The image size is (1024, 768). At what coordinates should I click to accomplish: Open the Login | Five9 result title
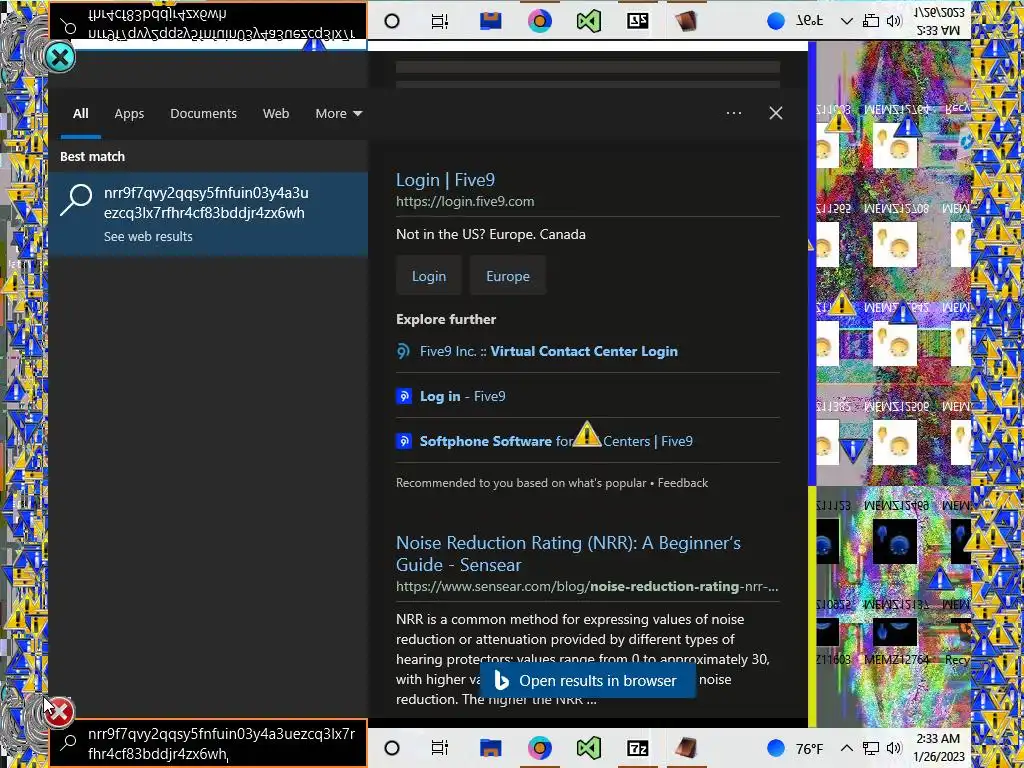tap(445, 180)
